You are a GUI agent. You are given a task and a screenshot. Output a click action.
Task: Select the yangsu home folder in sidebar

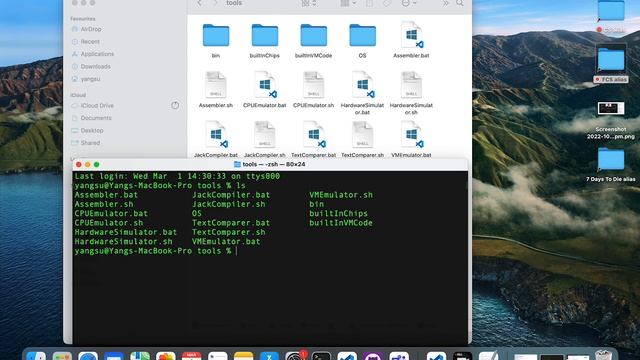pyautogui.click(x=90, y=79)
